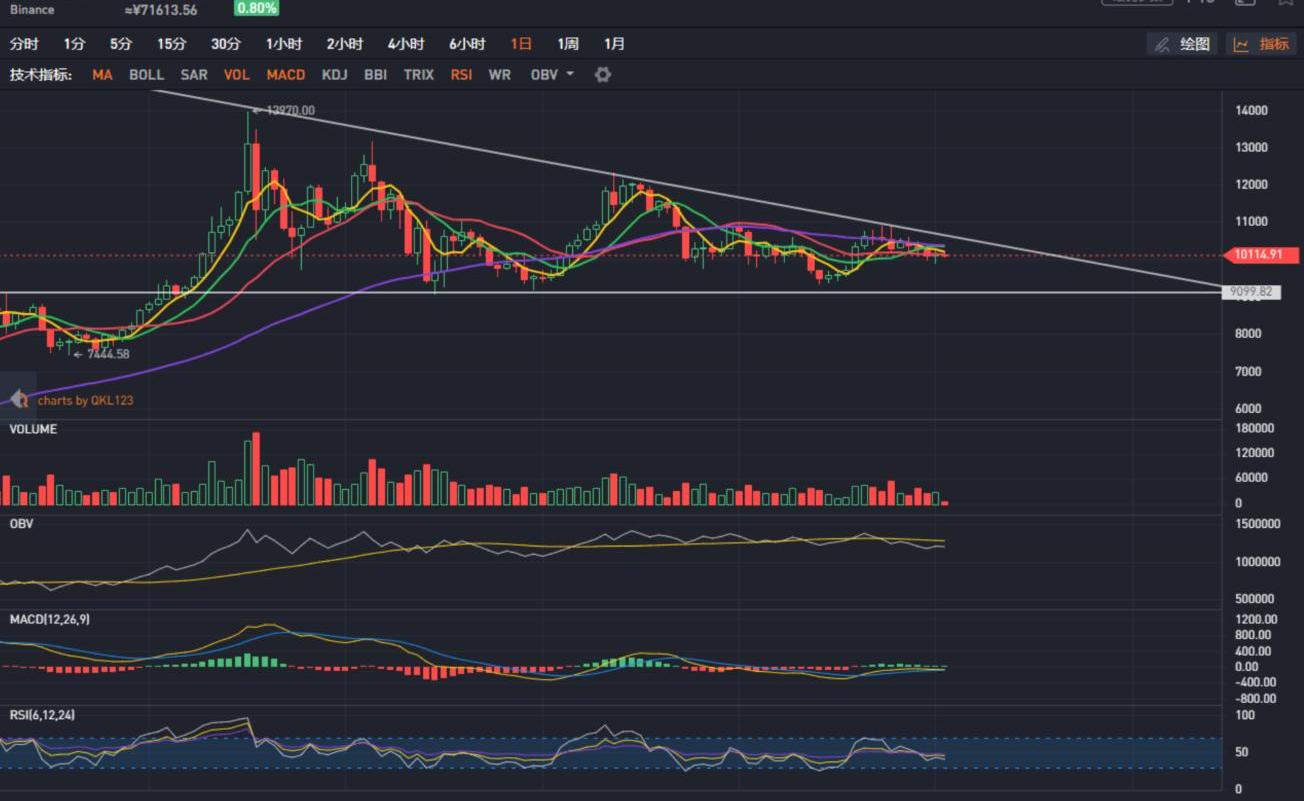Click the QKL123 logo icon on chart
1304x801 pixels.
point(19,399)
